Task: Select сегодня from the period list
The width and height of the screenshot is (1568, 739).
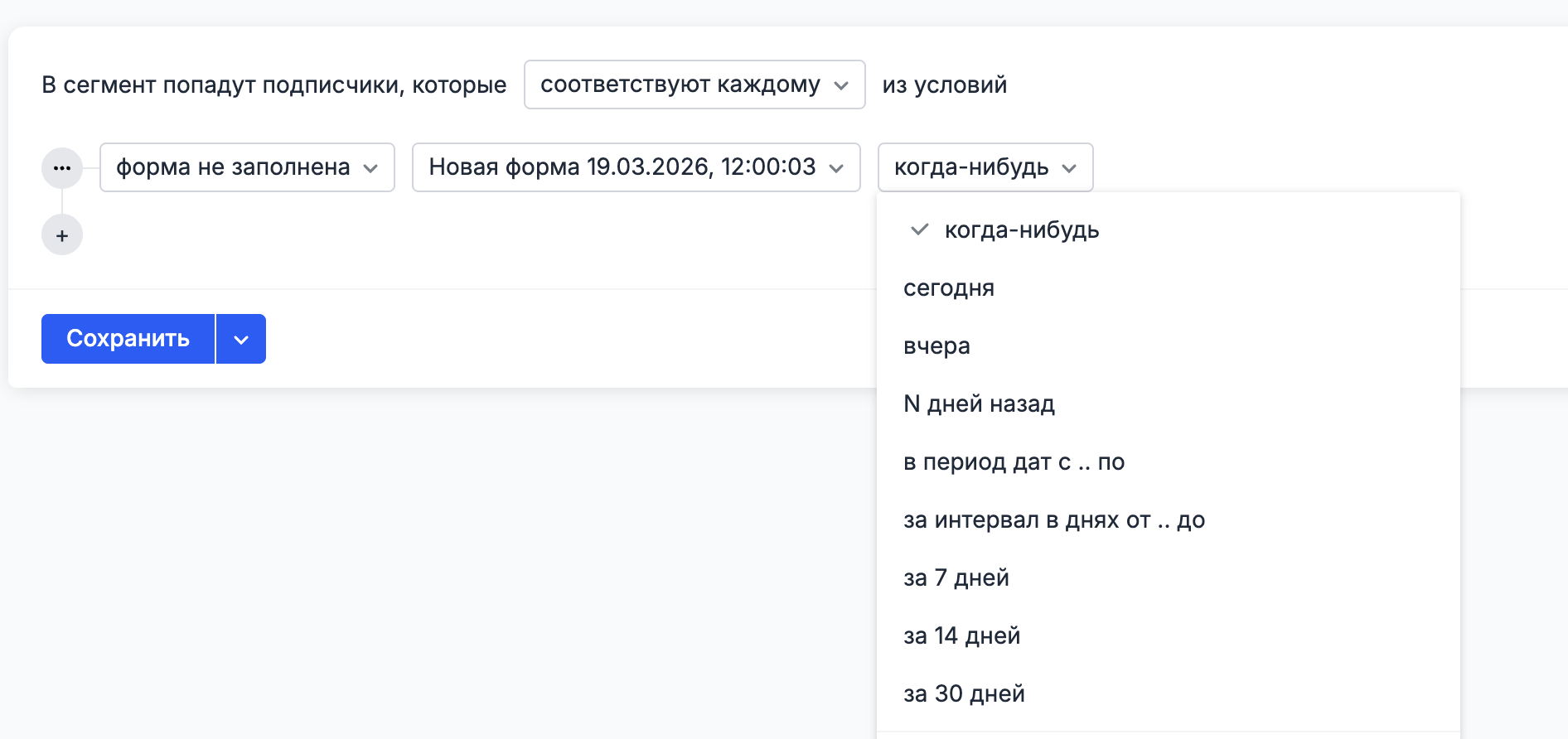Action: (x=949, y=287)
